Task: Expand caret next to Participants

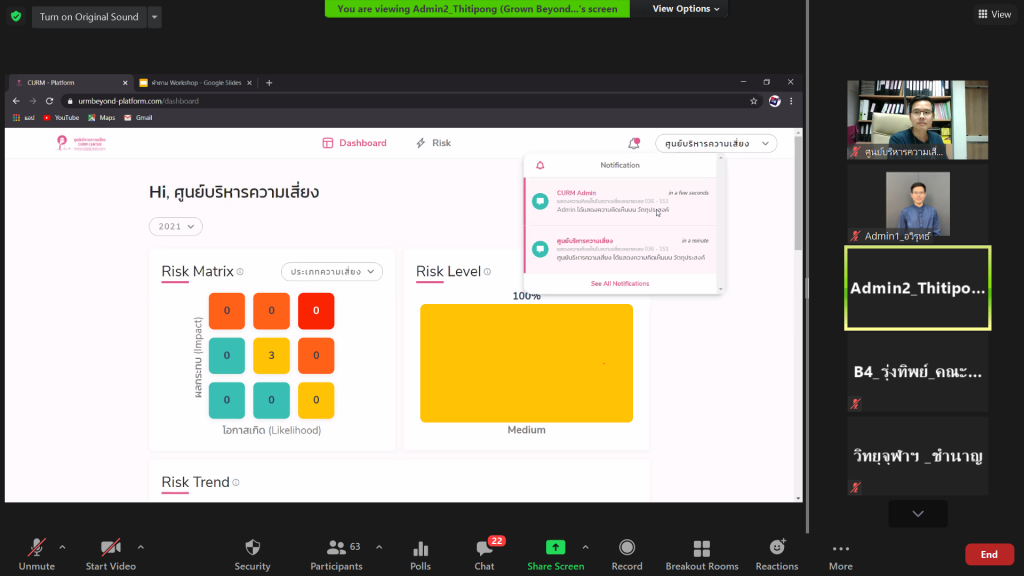Action: [379, 547]
